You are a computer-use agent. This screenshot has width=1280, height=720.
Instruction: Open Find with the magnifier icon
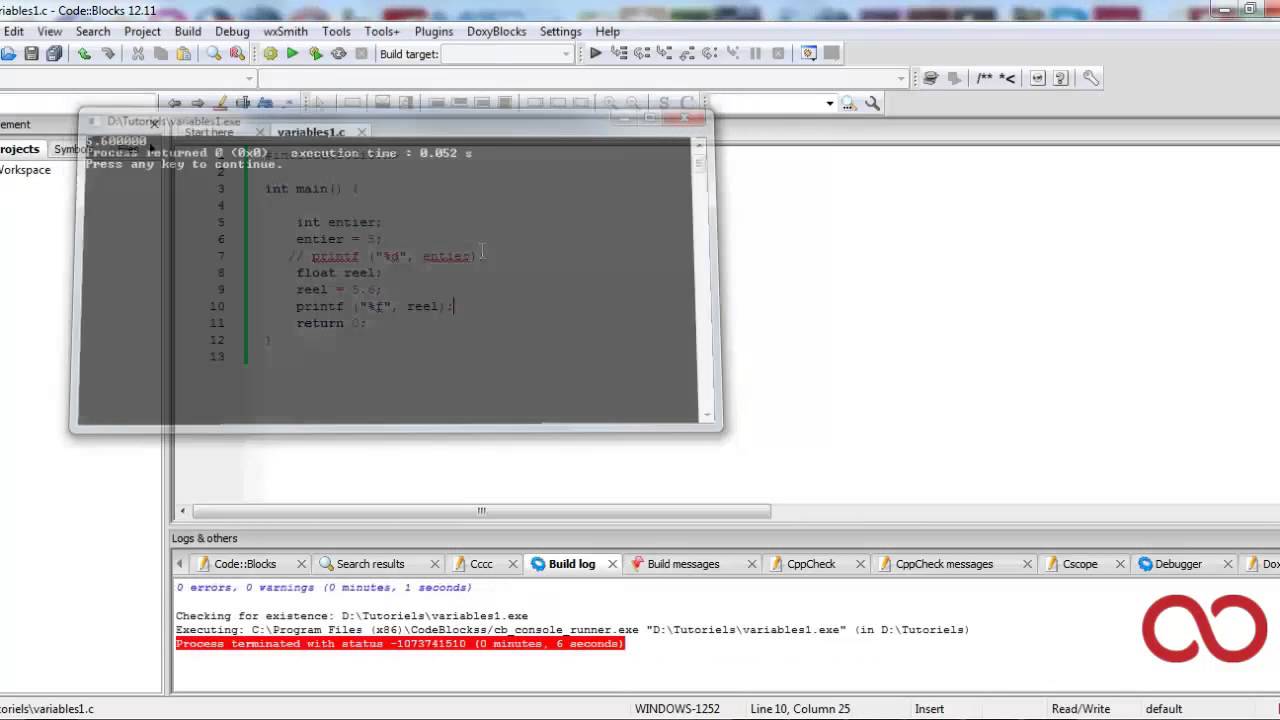point(214,54)
